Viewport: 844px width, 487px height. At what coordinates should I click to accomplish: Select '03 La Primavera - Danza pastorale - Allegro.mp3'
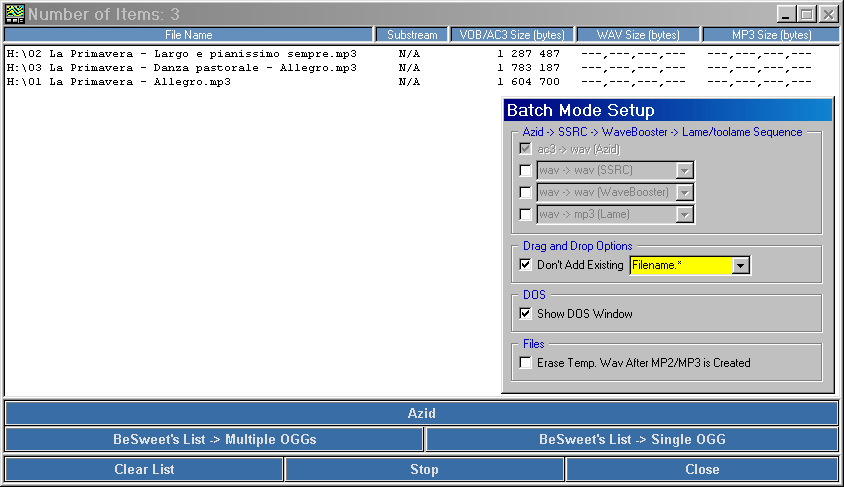(x=181, y=68)
